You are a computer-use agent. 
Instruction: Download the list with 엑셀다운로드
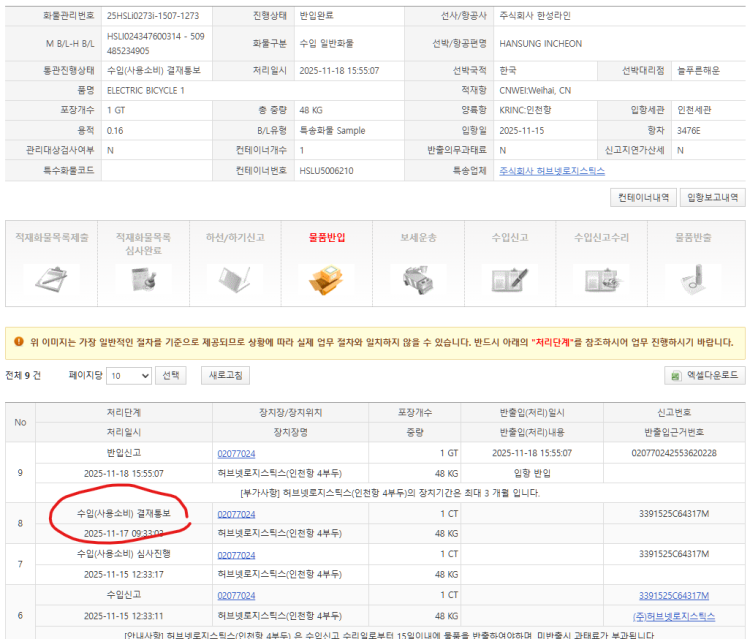(x=704, y=376)
